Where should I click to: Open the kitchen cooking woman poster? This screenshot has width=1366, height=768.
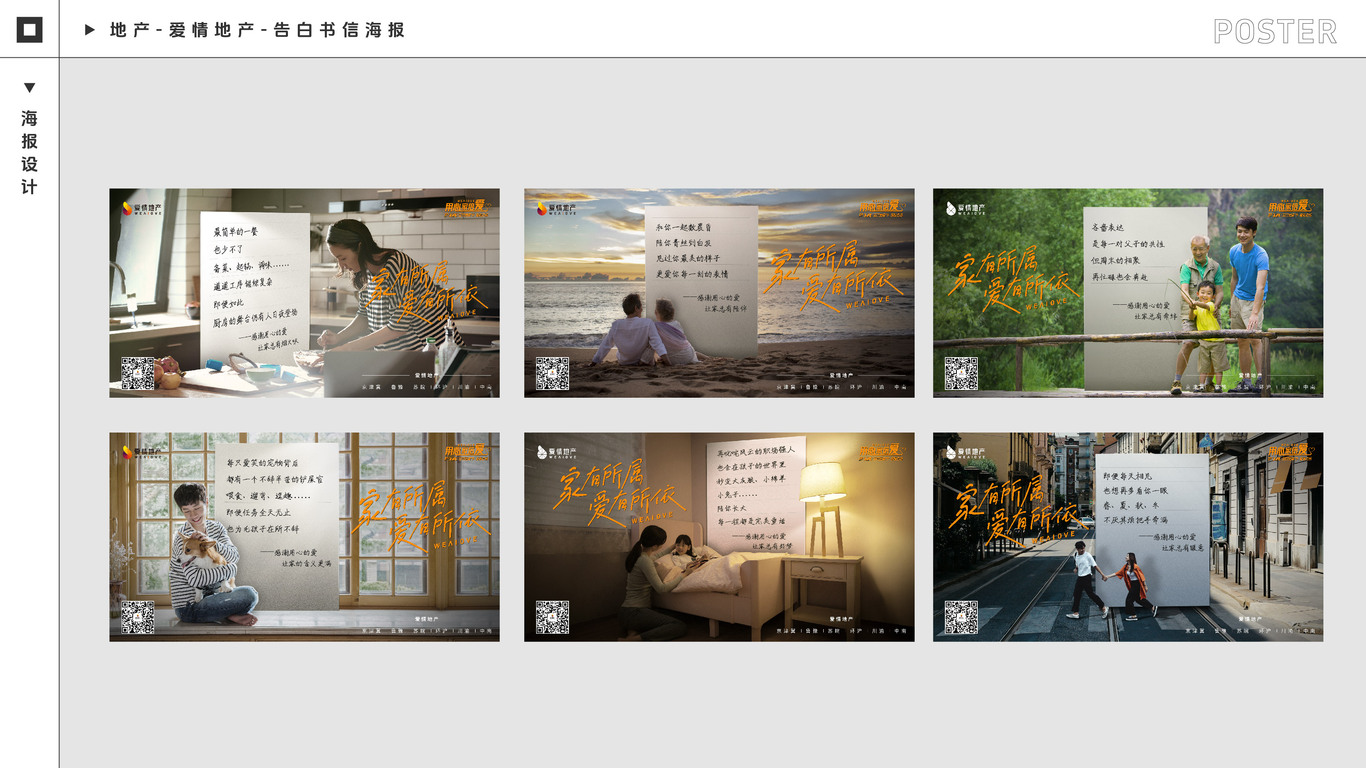pos(304,293)
